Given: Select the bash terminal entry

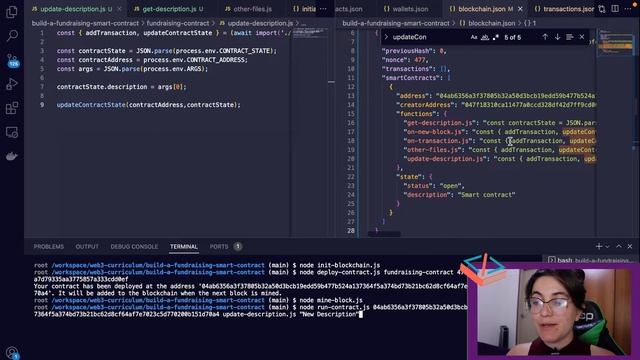Looking at the screenshot, I should (x=590, y=260).
